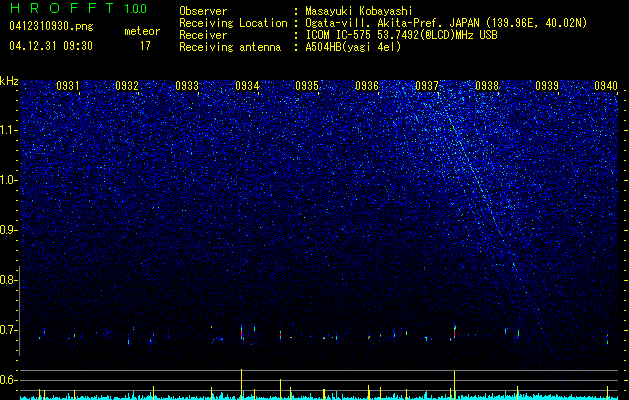Click the 0931 time marker
The width and height of the screenshot is (629, 400).
67,86
